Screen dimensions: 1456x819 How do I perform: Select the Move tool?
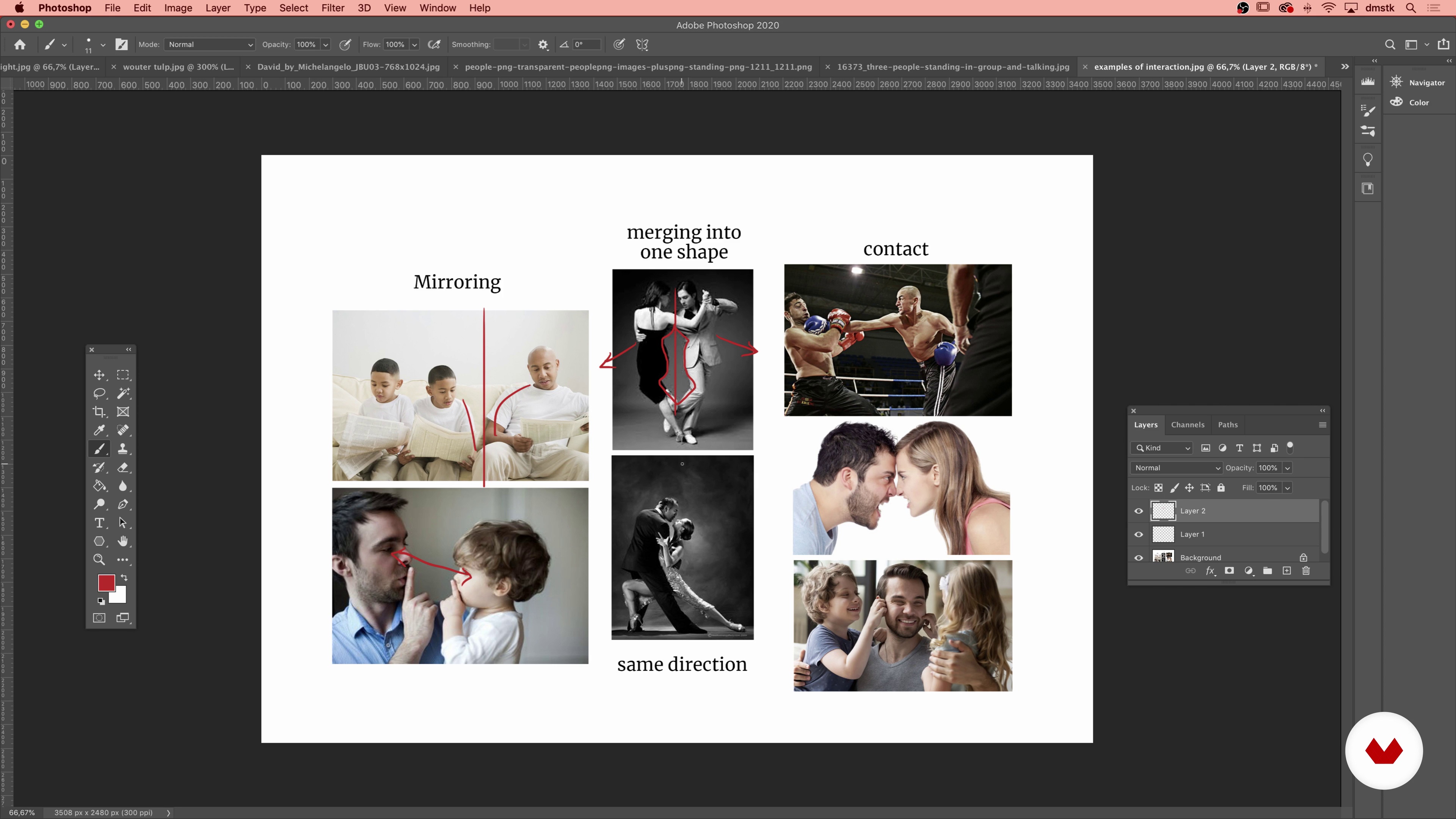point(99,375)
